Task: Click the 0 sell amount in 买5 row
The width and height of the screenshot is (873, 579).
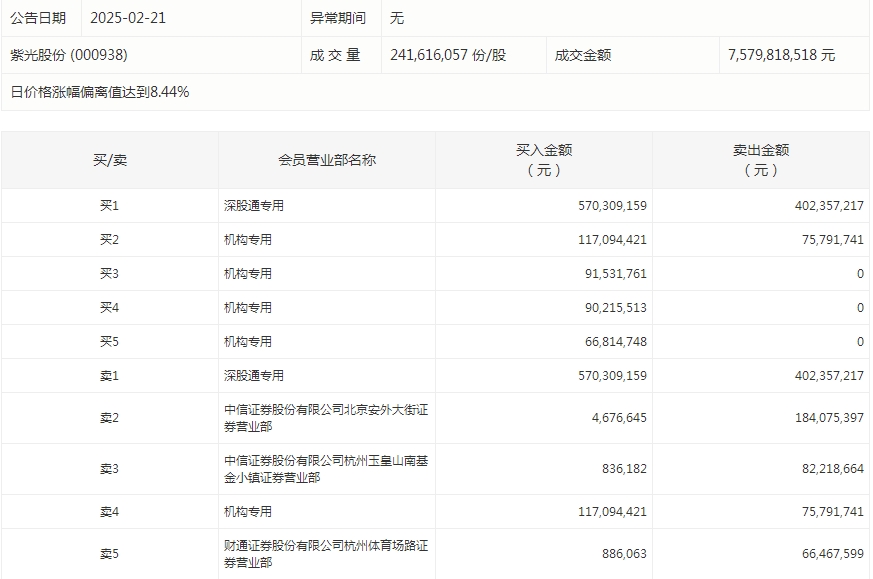Action: (x=860, y=341)
